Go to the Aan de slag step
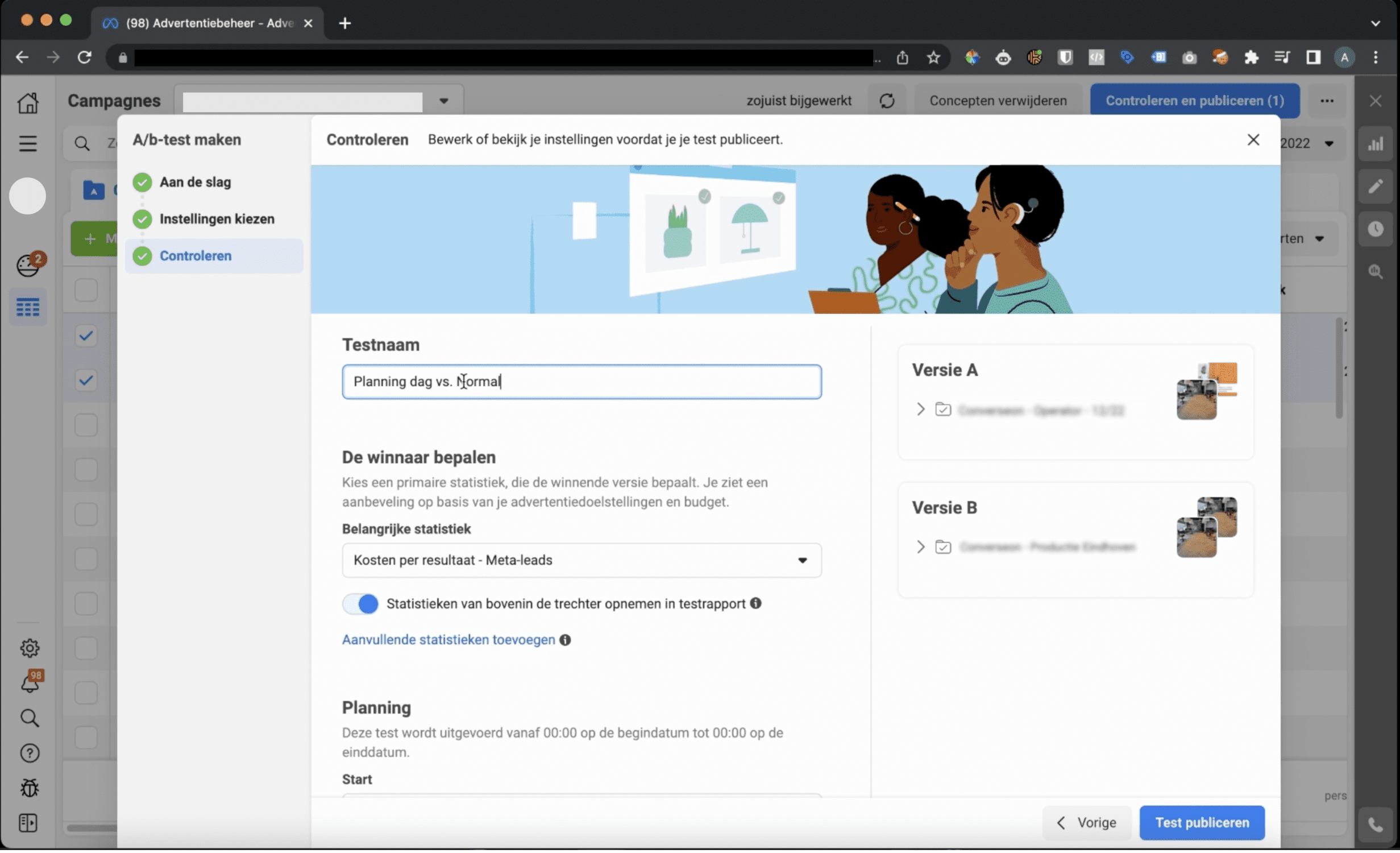Screen dimensions: 1400x853 click(x=195, y=182)
